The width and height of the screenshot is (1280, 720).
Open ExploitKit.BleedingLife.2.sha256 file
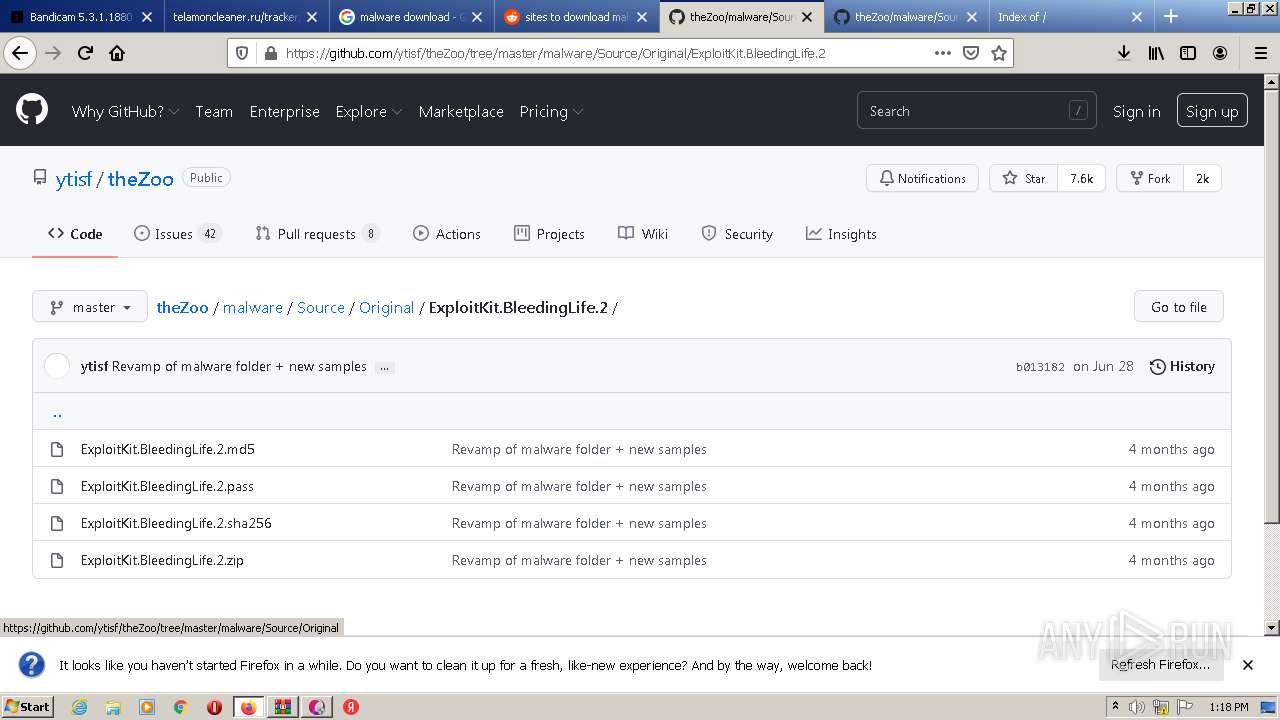tap(176, 523)
